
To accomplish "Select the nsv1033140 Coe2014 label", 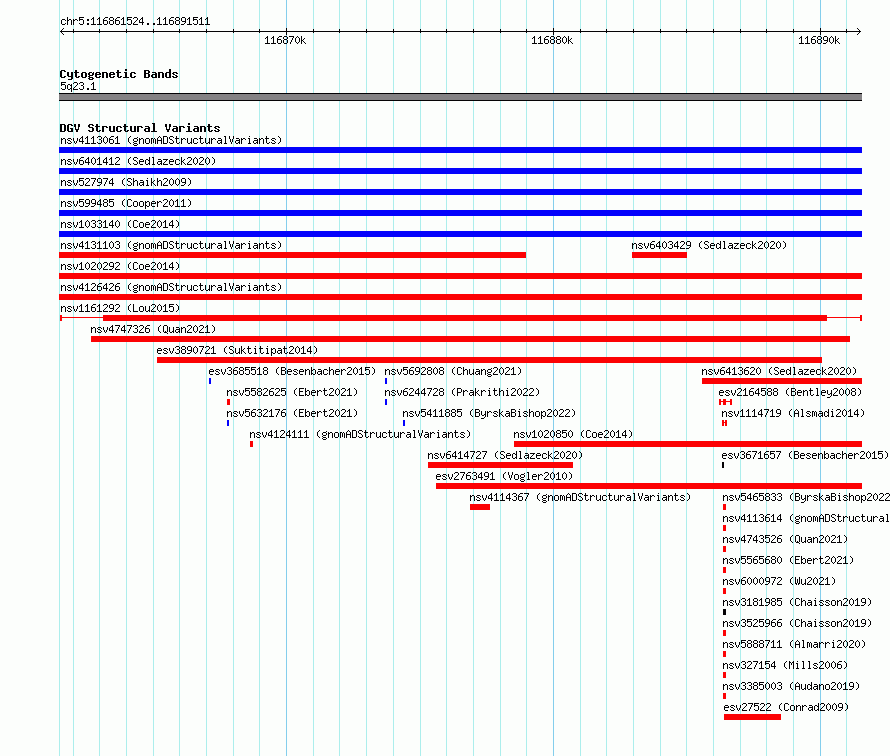I will pyautogui.click(x=120, y=224).
